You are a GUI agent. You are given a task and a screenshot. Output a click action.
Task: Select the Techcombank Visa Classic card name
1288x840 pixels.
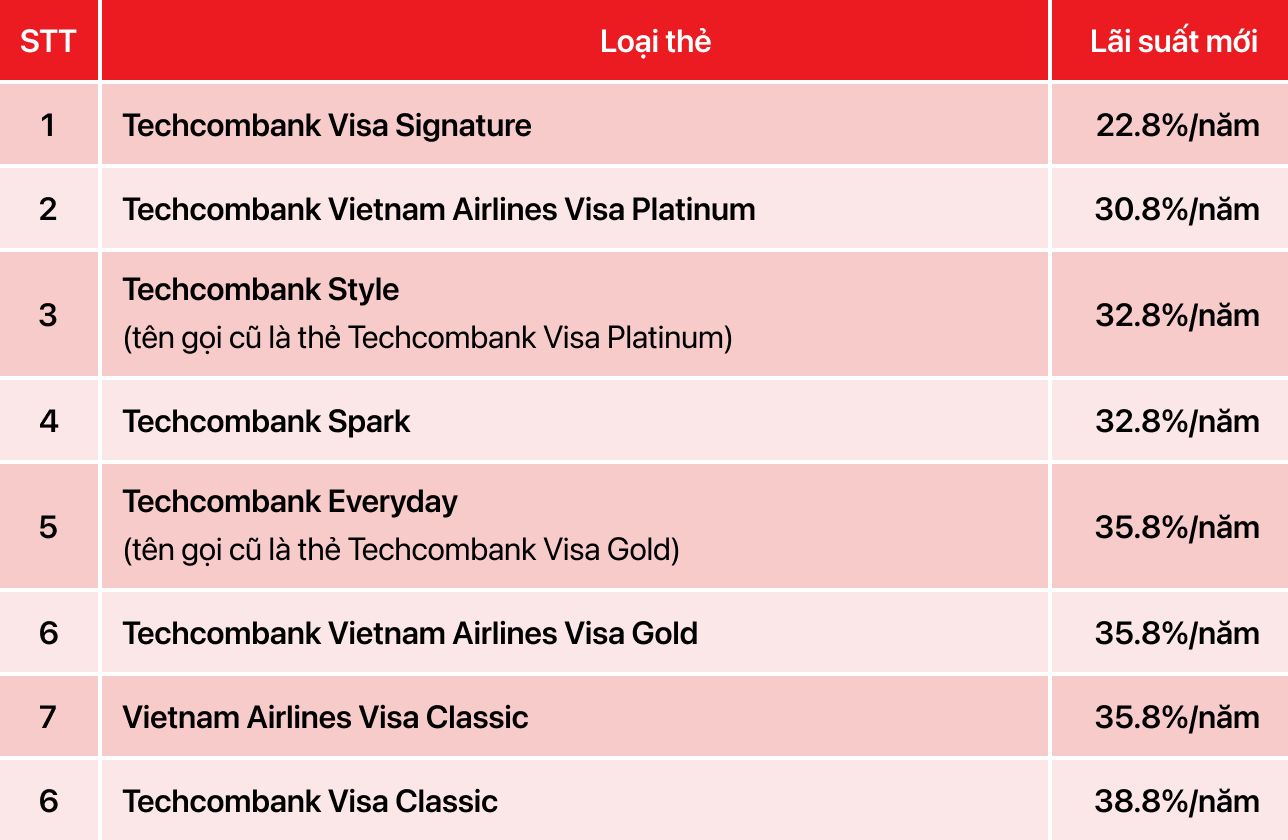tap(310, 802)
